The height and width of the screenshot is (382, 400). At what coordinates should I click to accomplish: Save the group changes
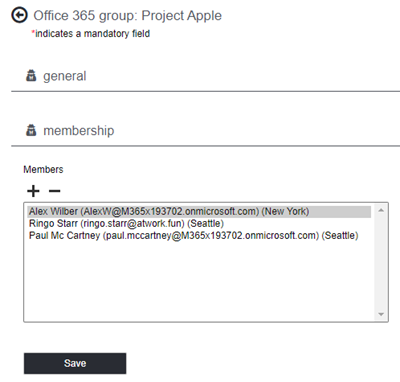tap(75, 363)
